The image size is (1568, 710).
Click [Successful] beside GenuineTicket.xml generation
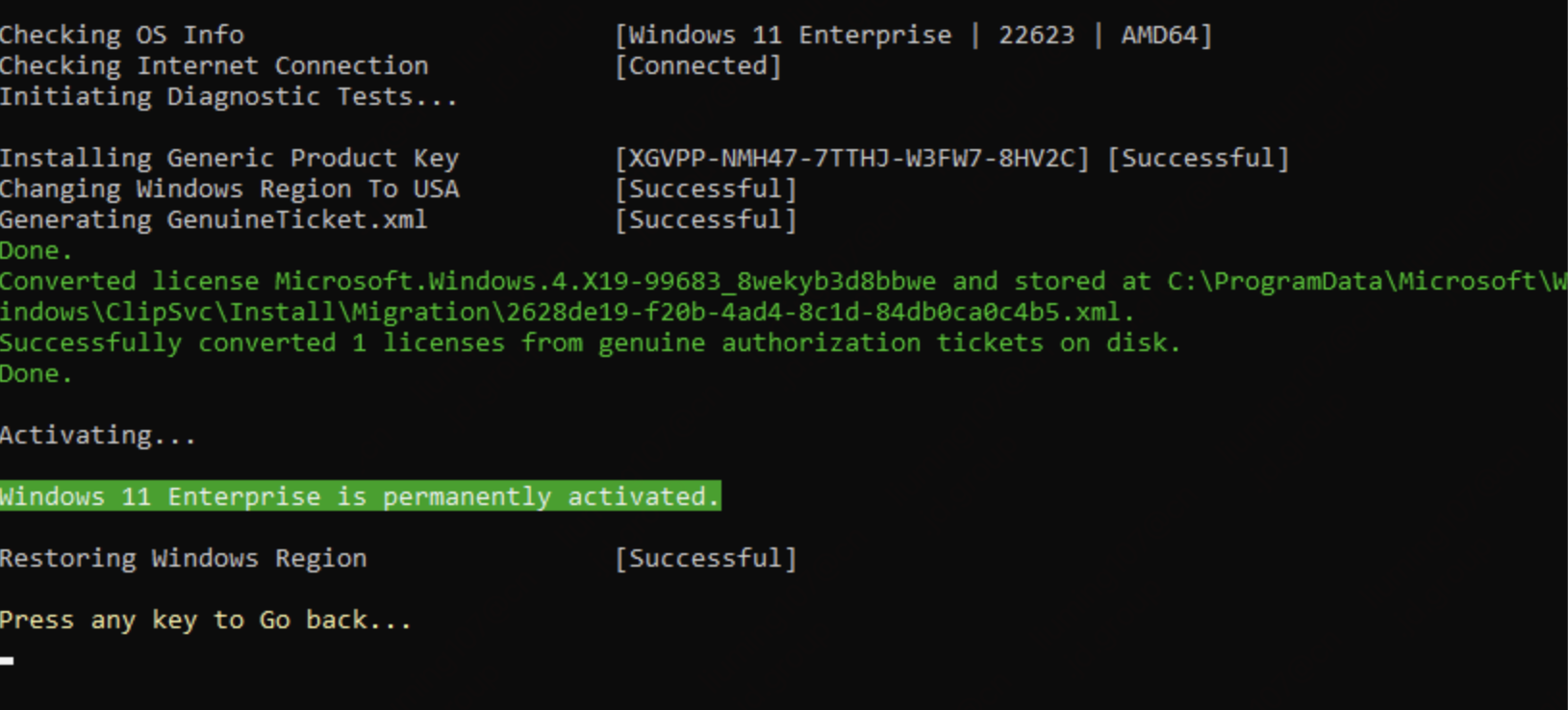706,219
